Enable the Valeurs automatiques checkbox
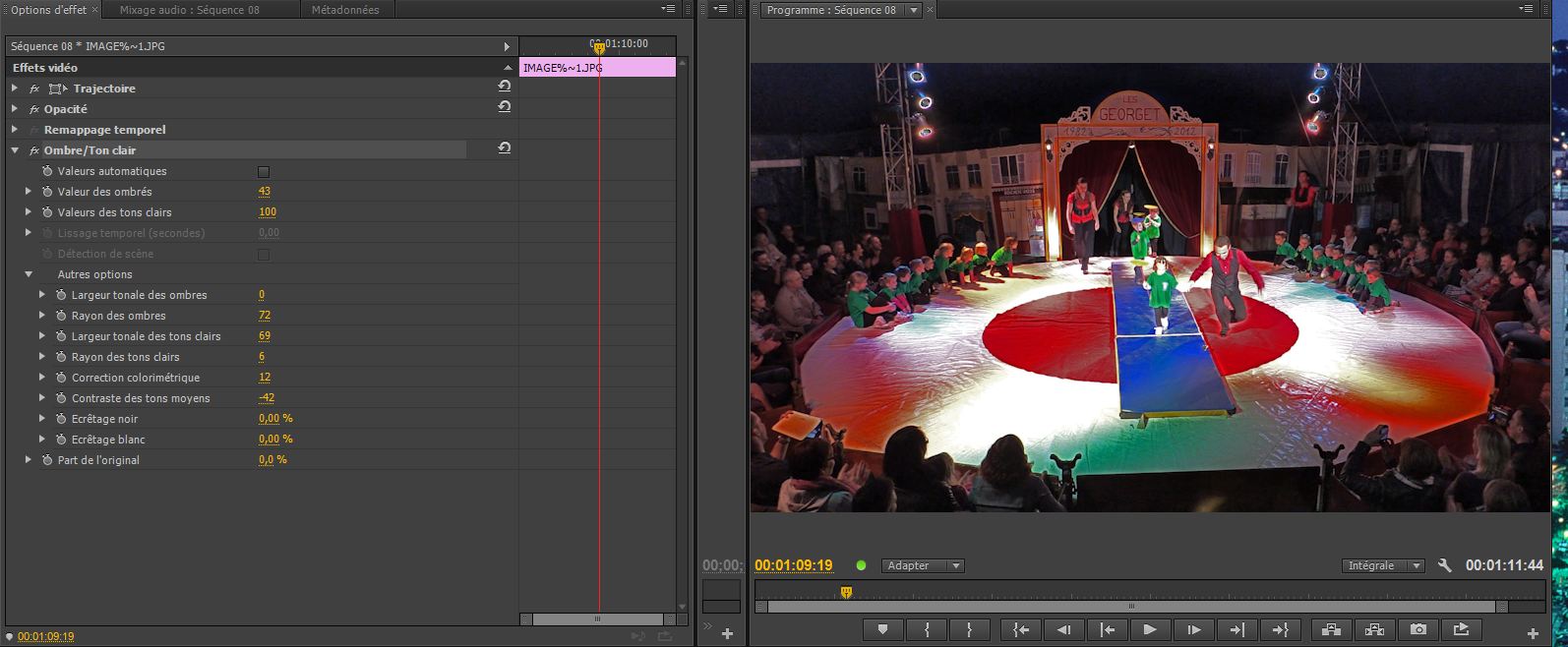Screen dimensions: 1568x647 pyautogui.click(x=264, y=171)
